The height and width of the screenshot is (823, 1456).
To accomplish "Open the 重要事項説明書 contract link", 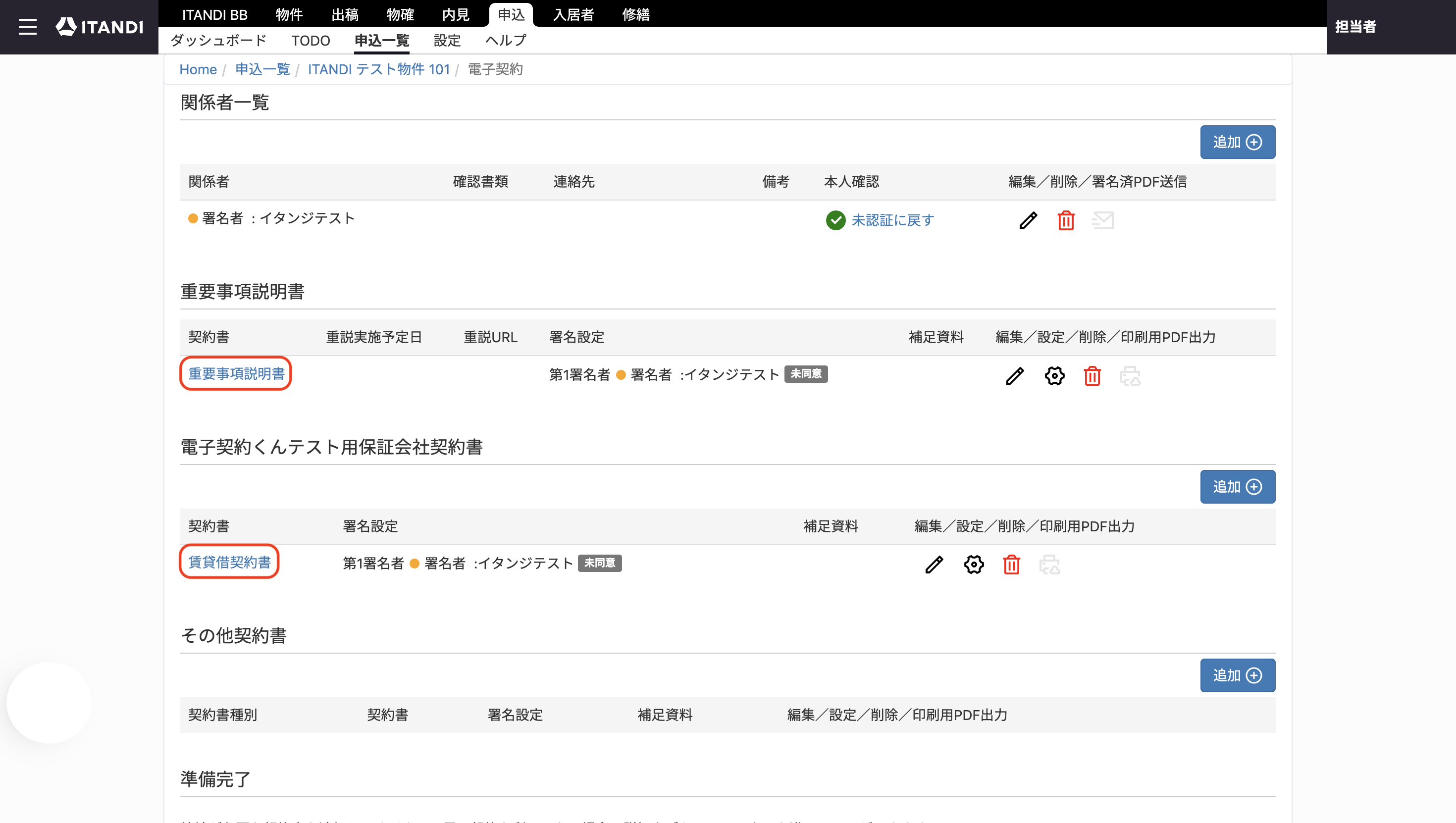I will [236, 374].
